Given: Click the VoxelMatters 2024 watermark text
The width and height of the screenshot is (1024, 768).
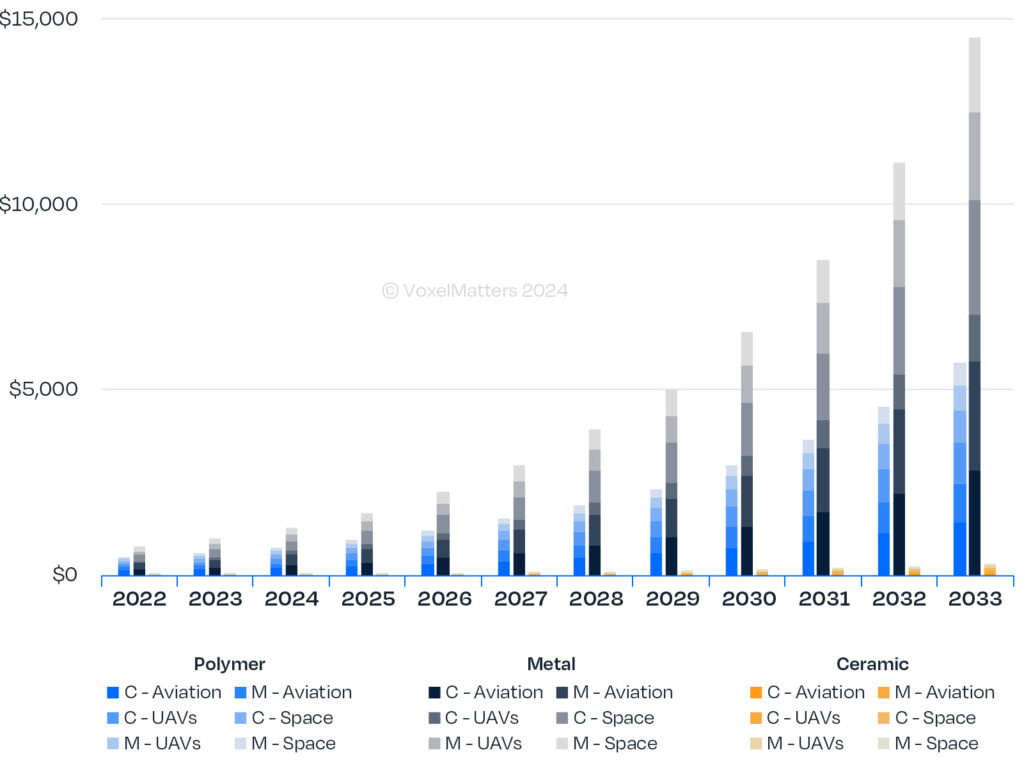Looking at the screenshot, I should (x=475, y=291).
